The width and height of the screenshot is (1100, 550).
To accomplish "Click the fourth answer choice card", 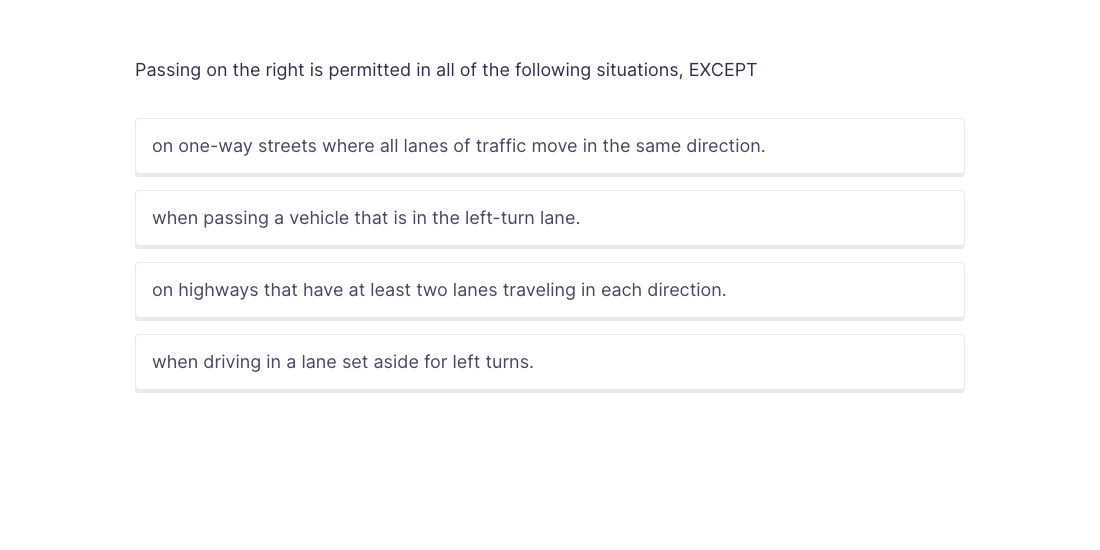I will click(549, 362).
